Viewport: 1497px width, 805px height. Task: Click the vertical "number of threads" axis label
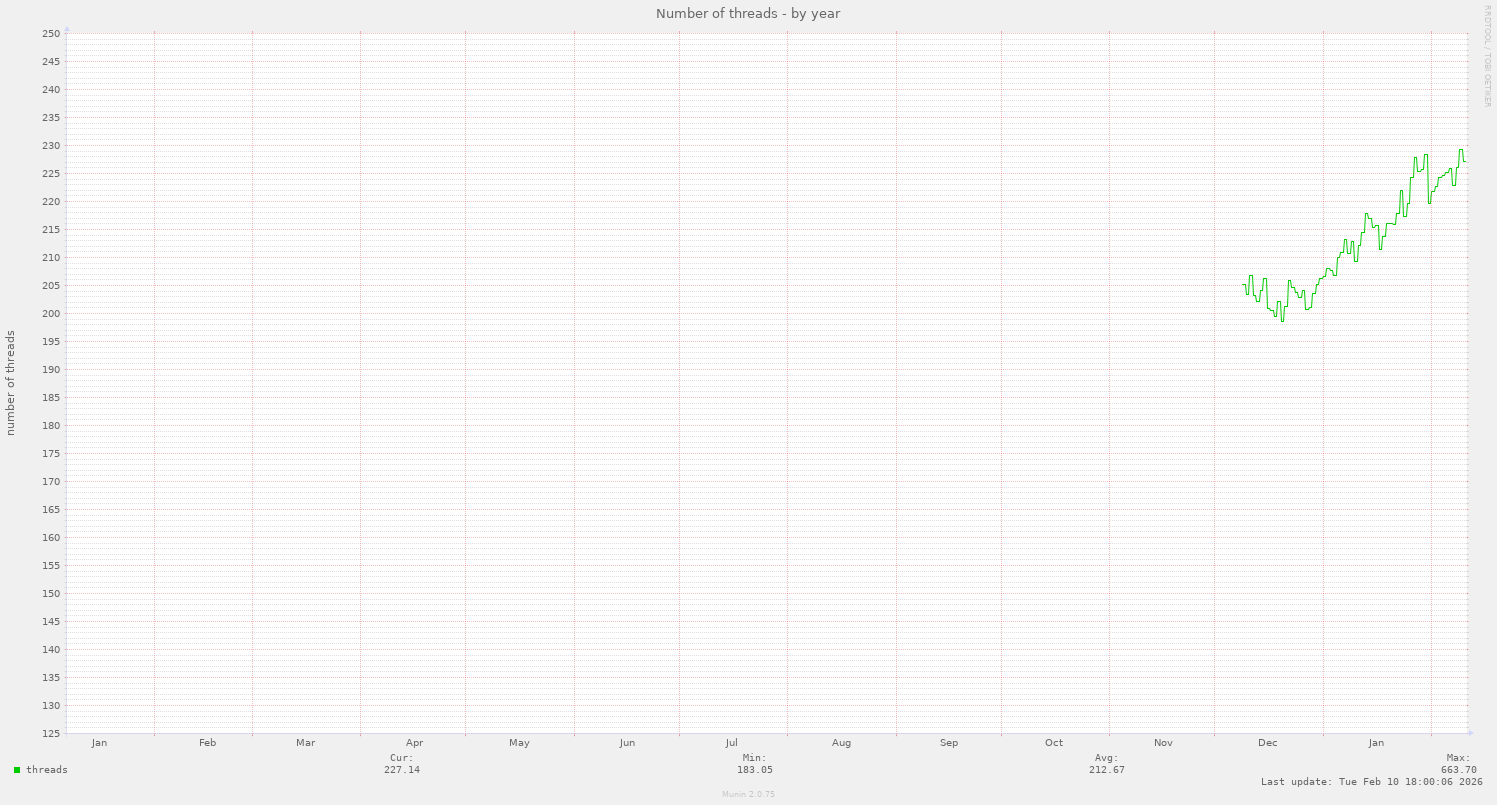coord(11,383)
